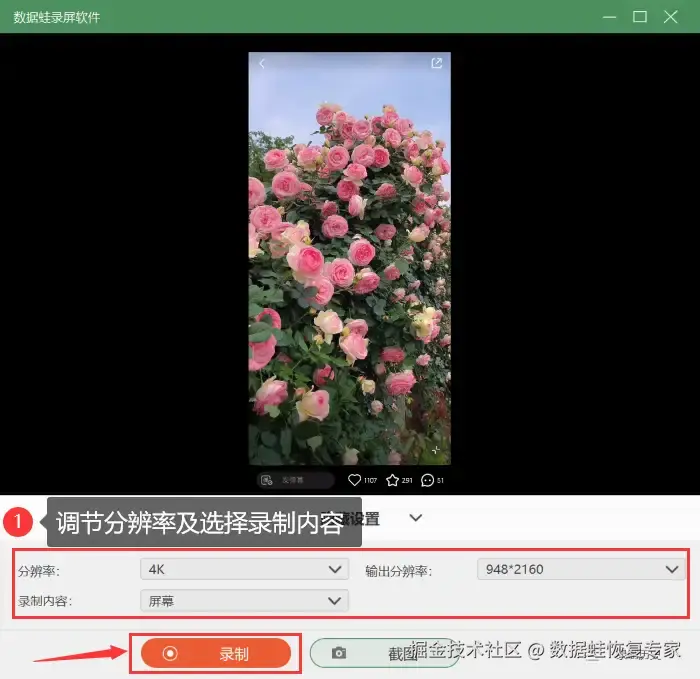The height and width of the screenshot is (679, 700).
Task: Start recording with the 录制 button
Action: point(216,653)
